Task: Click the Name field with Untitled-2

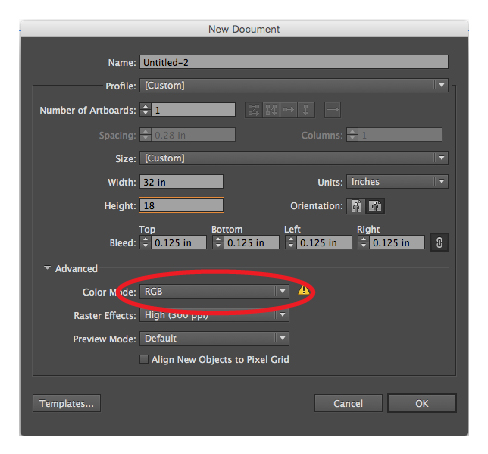Action: 294,62
